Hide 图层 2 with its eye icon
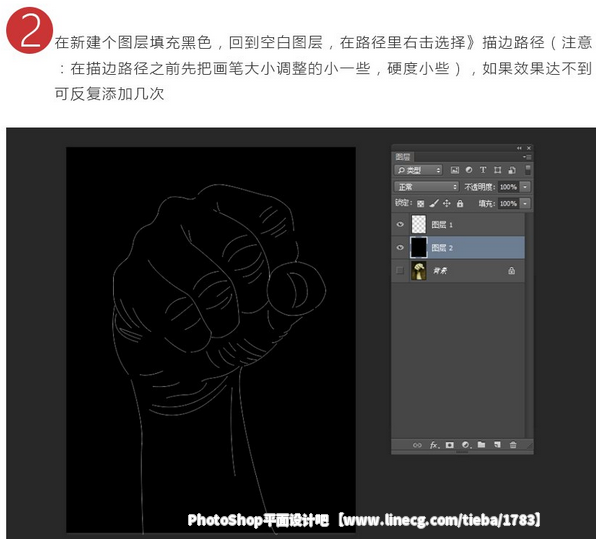This screenshot has width=596, height=539. tap(400, 247)
